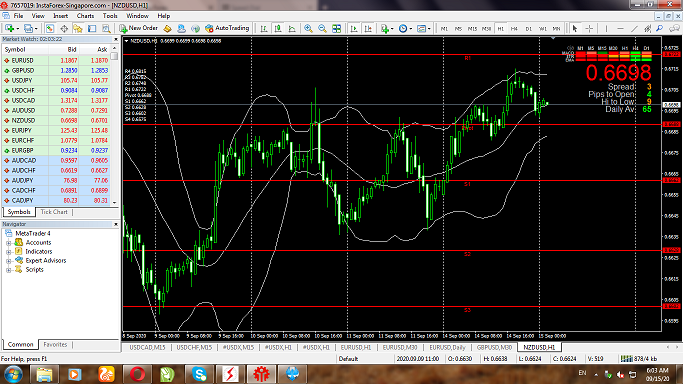Image resolution: width=683 pixels, height=384 pixels.
Task: Tile chart windows icon
Action: point(336,29)
